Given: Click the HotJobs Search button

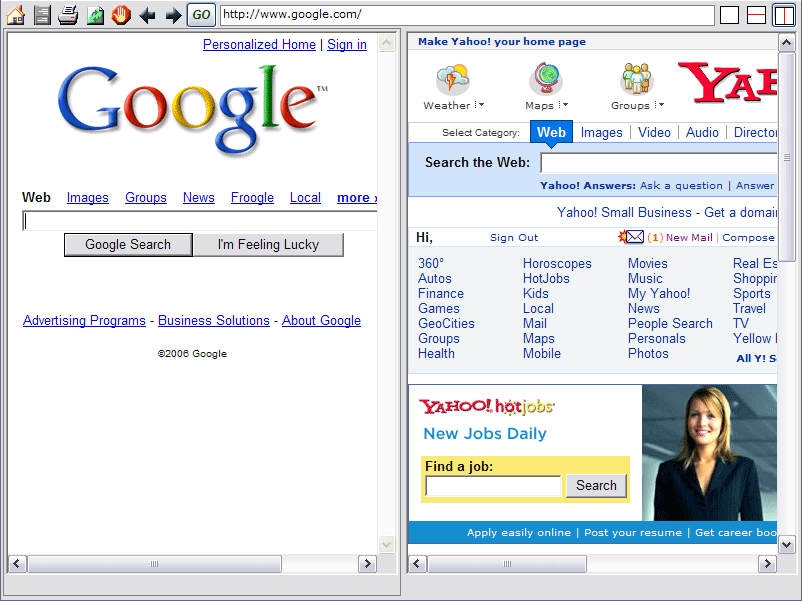Looking at the screenshot, I should tap(596, 485).
